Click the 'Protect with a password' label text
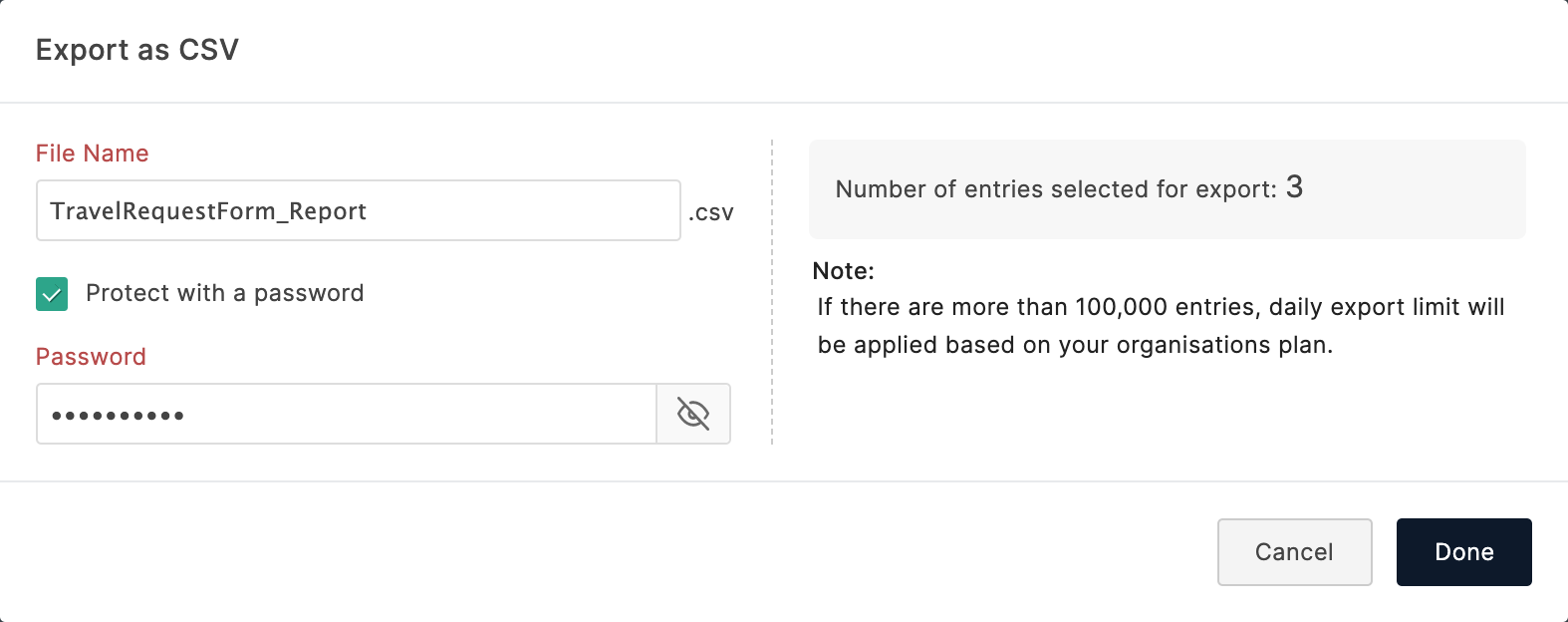This screenshot has height=622, width=1568. [225, 293]
